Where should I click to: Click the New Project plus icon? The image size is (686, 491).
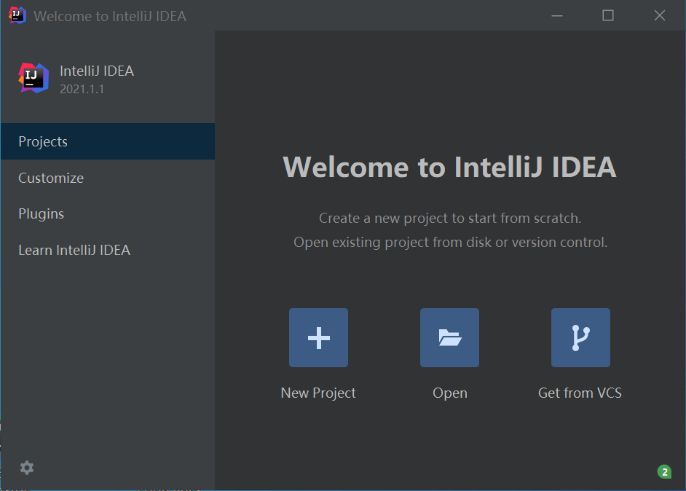click(x=318, y=337)
